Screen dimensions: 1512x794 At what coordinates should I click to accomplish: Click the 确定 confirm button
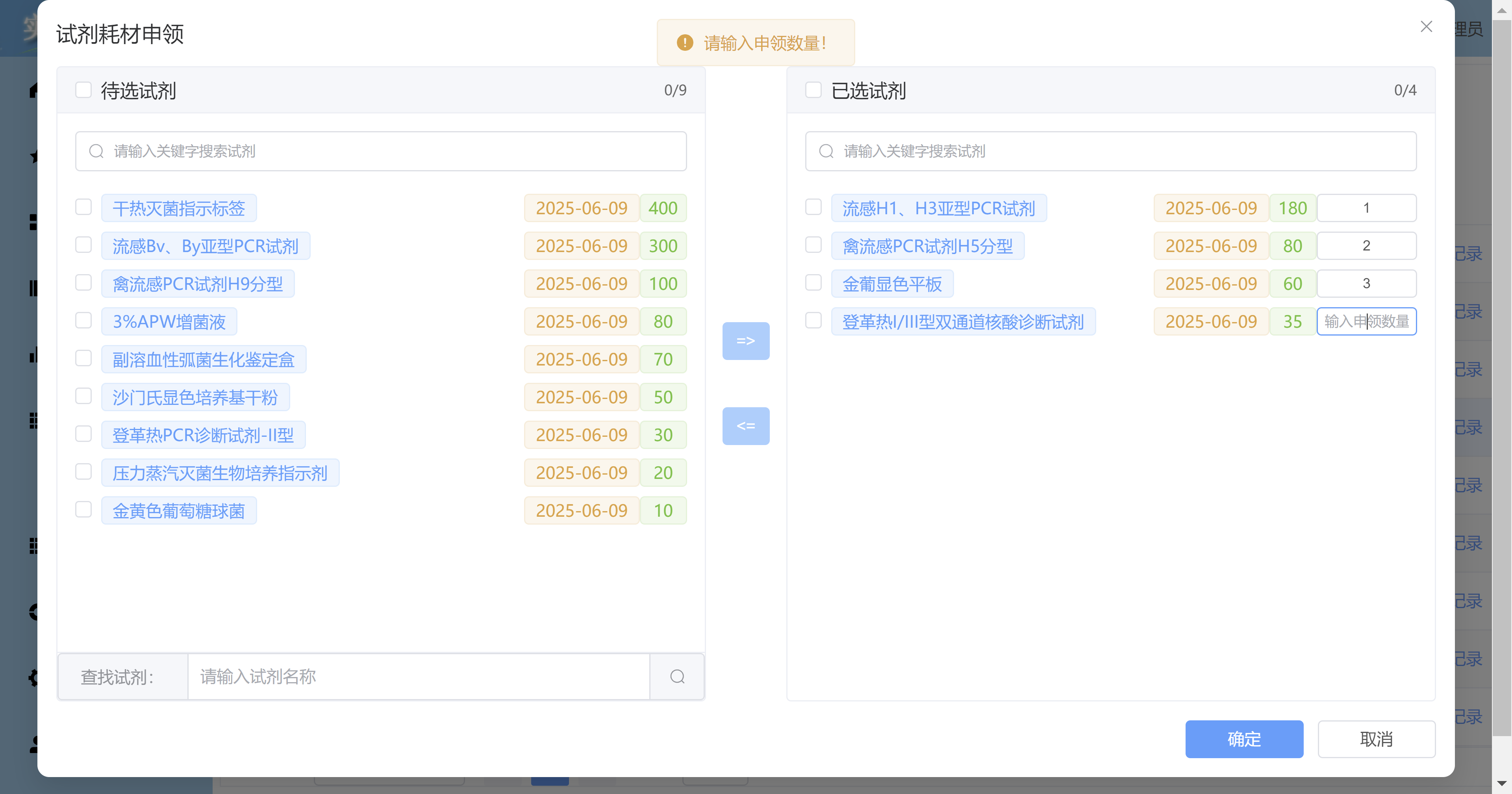(x=1244, y=739)
